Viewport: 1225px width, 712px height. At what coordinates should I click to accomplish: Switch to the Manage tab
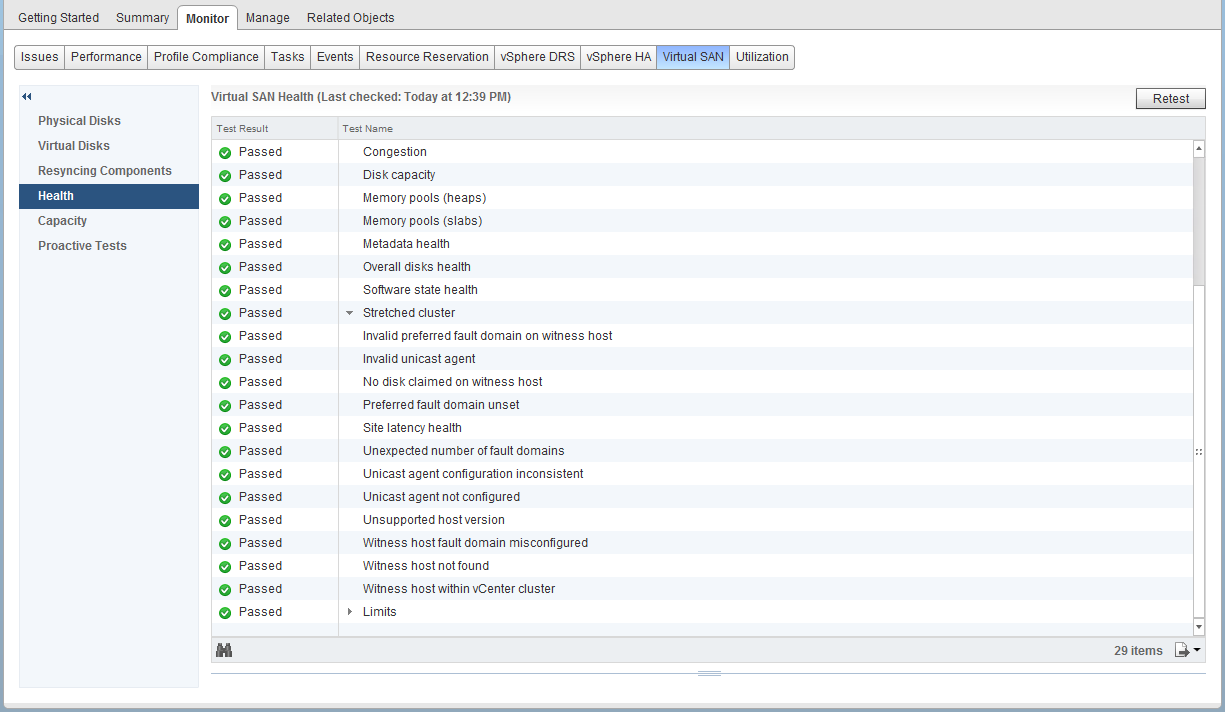[267, 18]
